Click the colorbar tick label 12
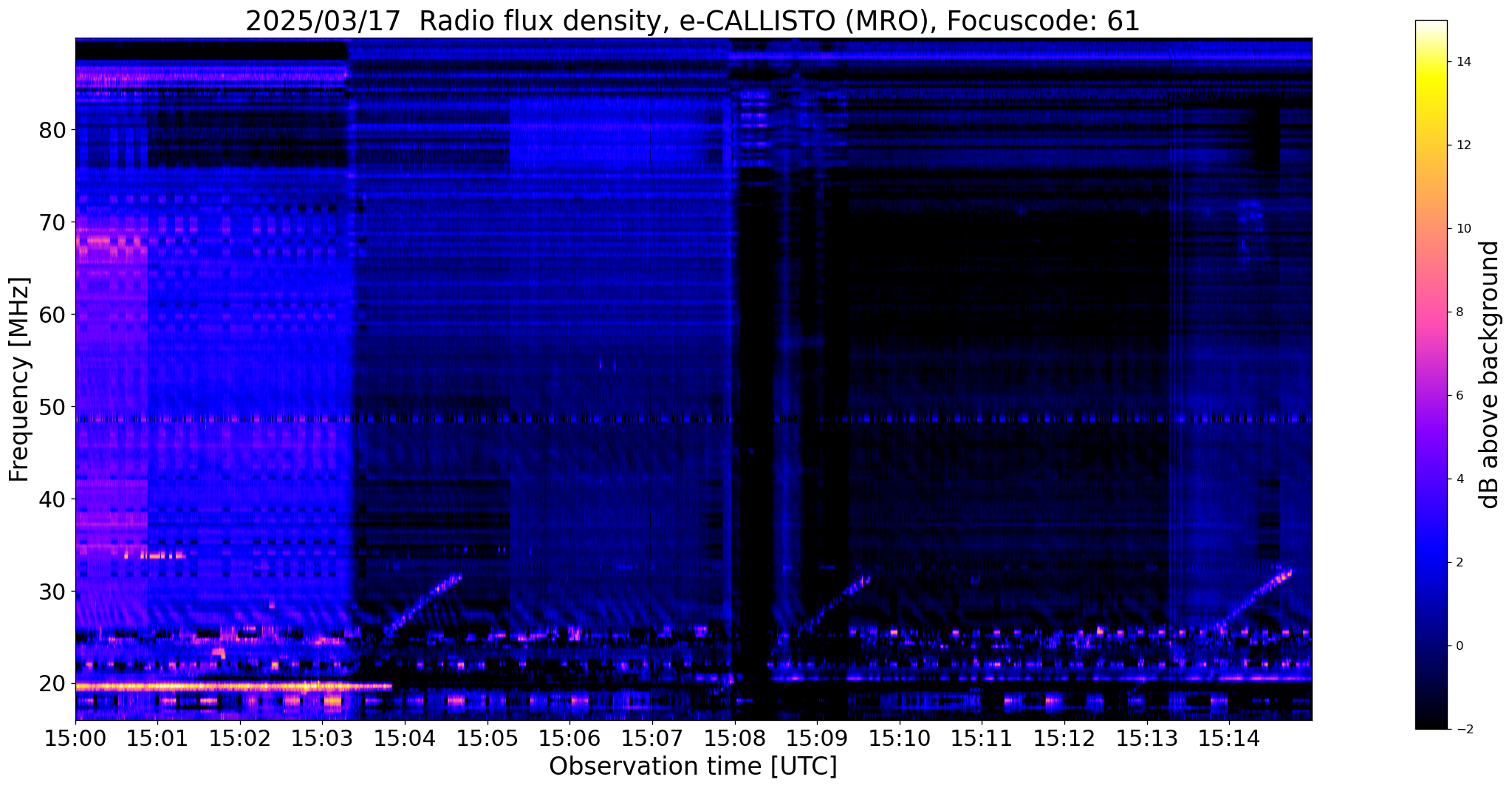This screenshot has height=788, width=1512. 1463,145
